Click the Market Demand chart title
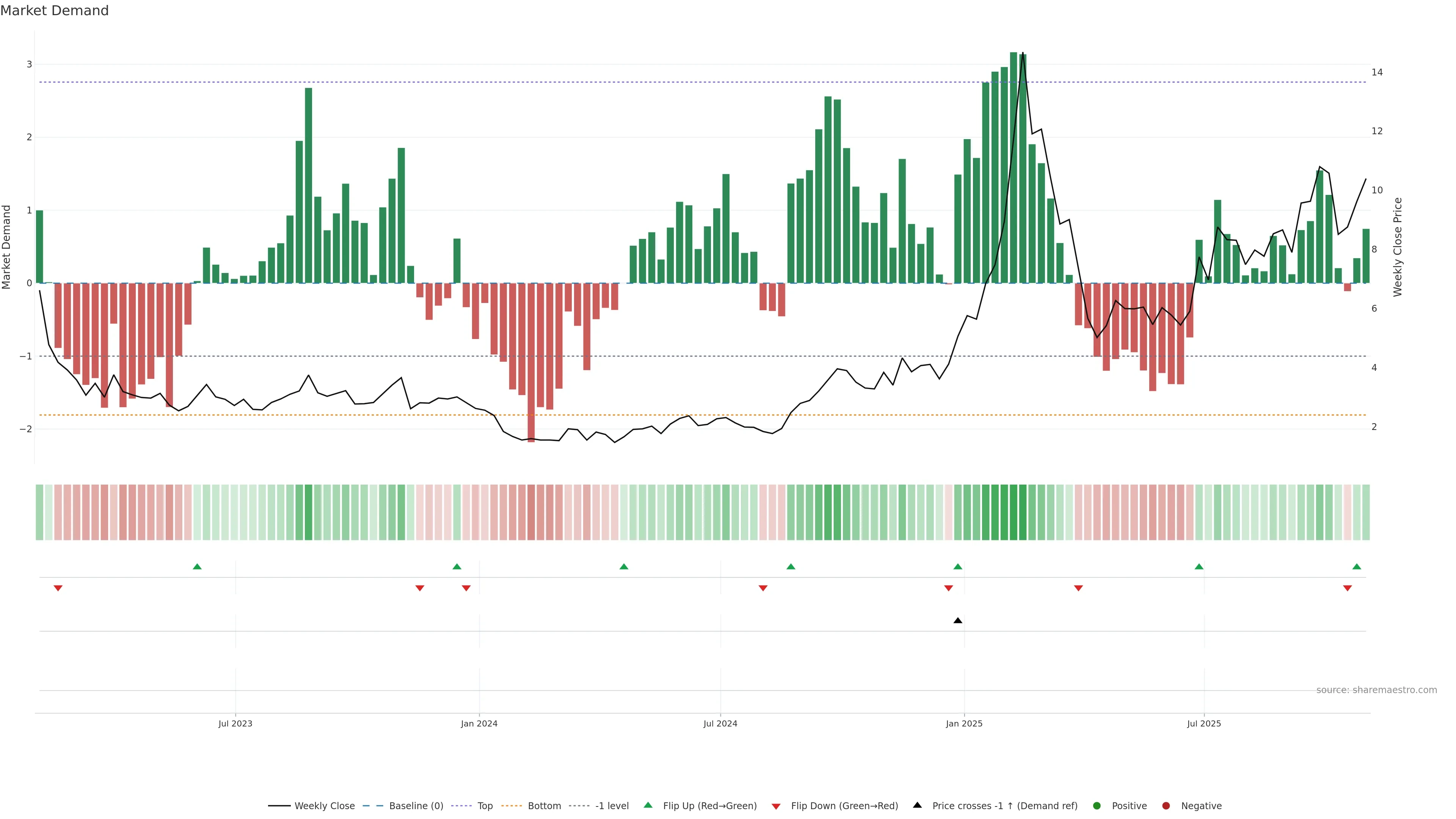The image size is (1456, 819). point(54,11)
